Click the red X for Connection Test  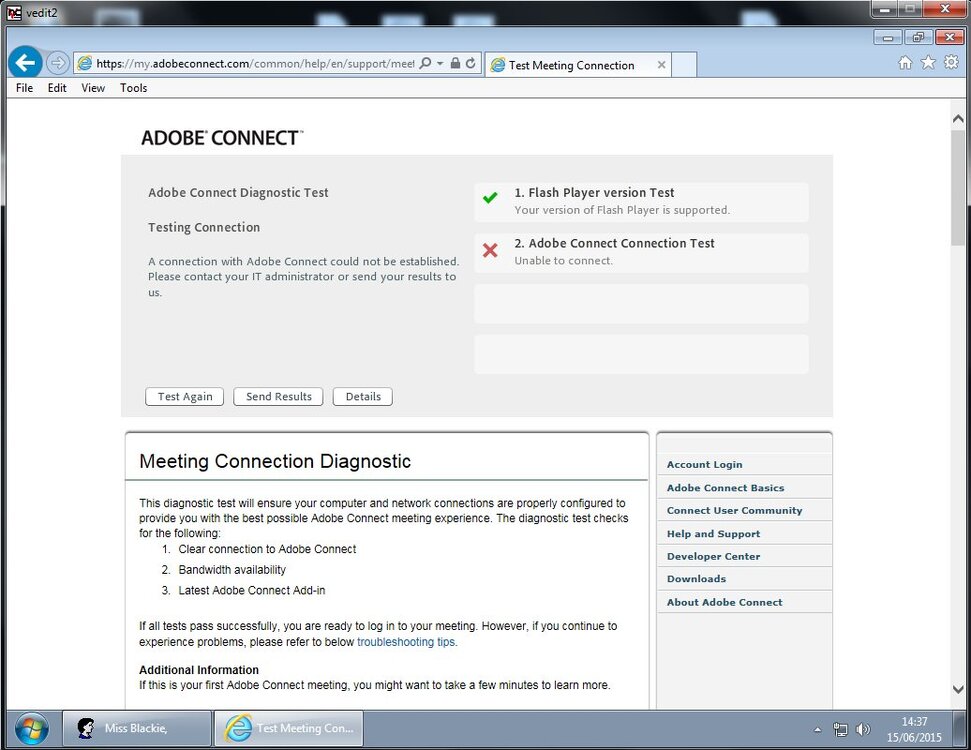coord(490,250)
